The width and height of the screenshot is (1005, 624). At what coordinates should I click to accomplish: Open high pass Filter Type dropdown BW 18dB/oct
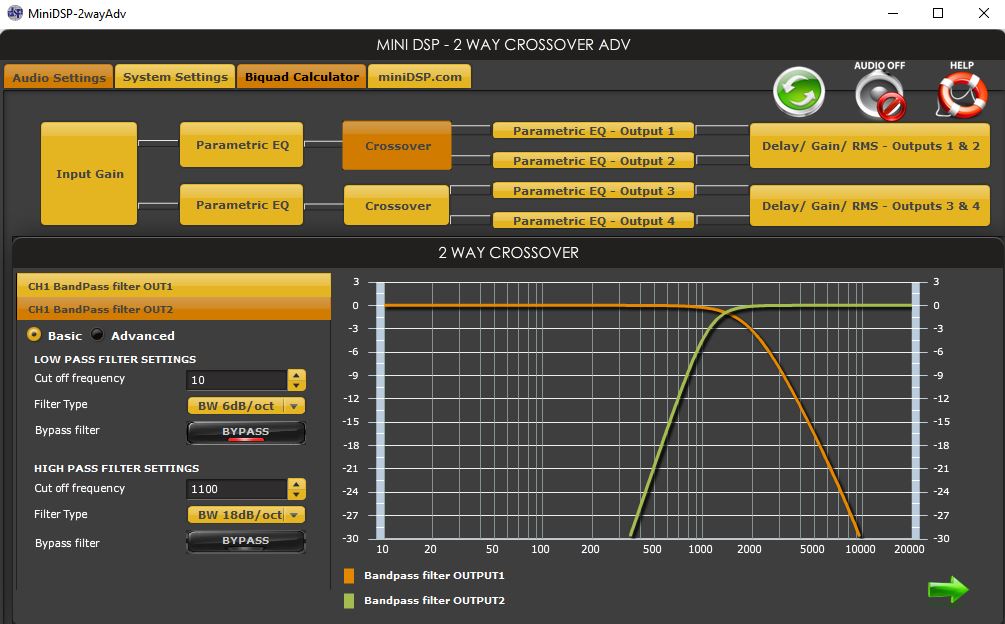tap(246, 514)
